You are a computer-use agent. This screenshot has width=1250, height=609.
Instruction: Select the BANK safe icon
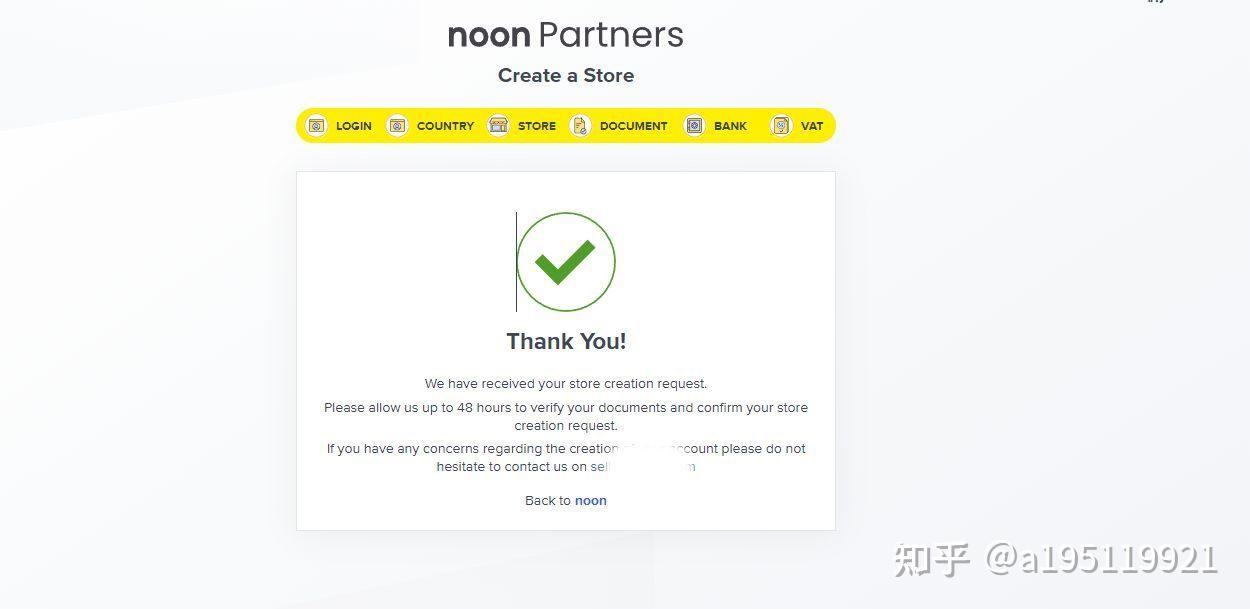(x=694, y=125)
